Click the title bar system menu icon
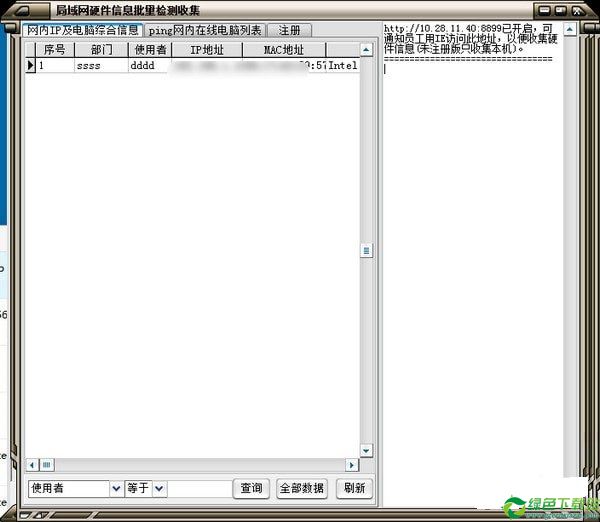Screen dimensions: 600x522 [24, 10]
